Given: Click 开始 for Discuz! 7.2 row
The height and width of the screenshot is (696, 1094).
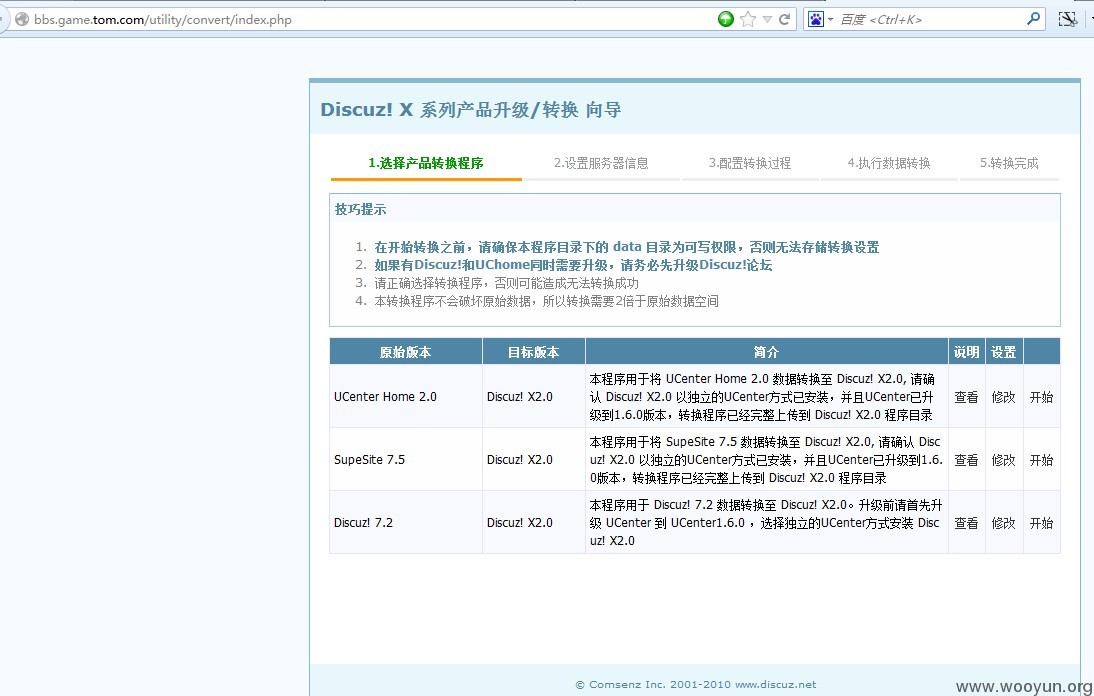Looking at the screenshot, I should pos(1041,522).
